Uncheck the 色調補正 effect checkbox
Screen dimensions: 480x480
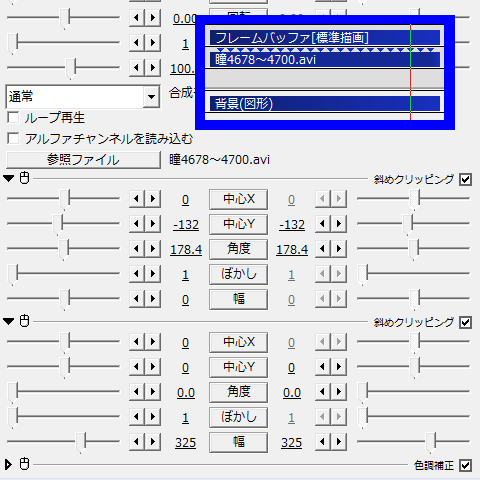point(465,465)
